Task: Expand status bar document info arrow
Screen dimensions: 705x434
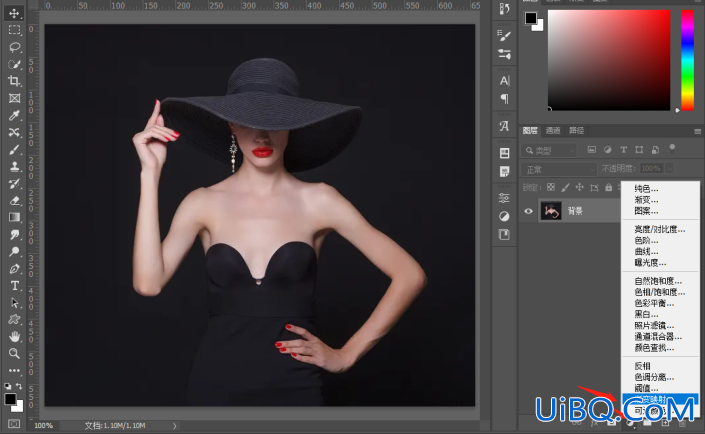Action: coord(174,425)
